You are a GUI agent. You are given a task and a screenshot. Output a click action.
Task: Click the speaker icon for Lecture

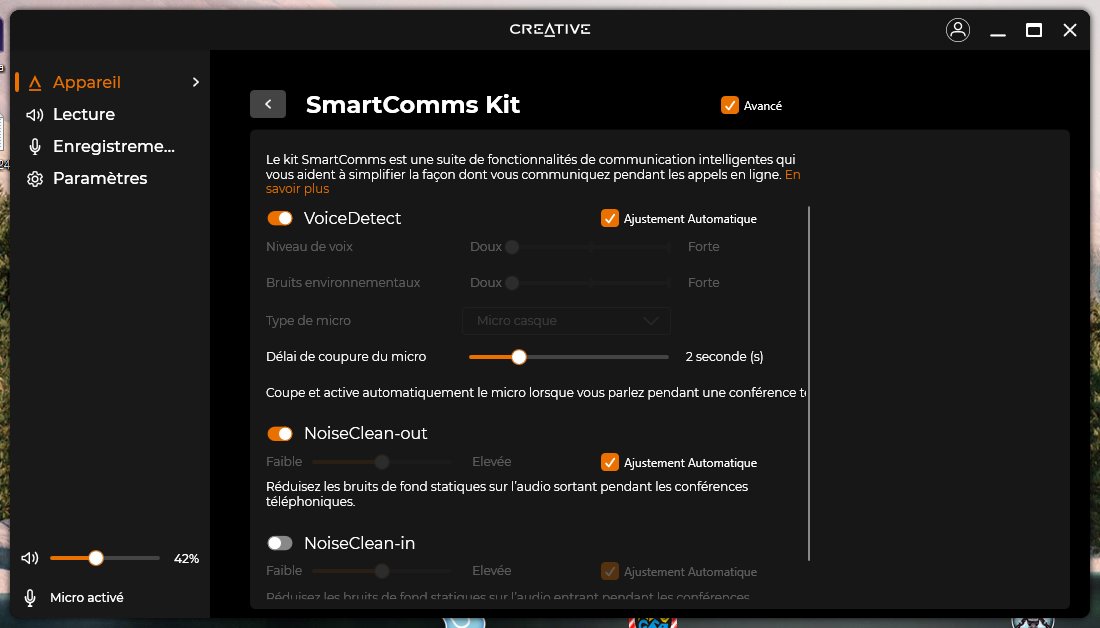35,115
